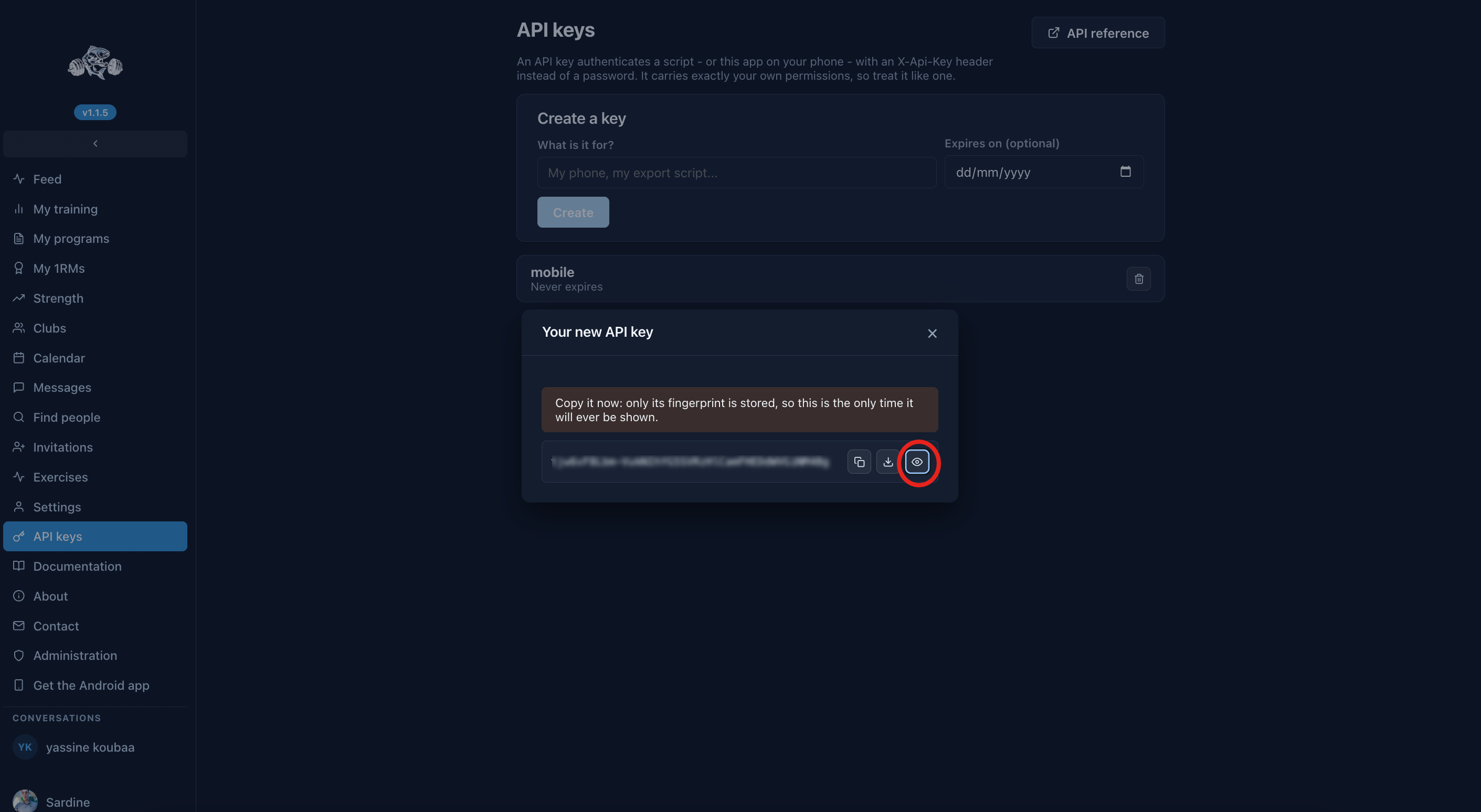Focus the 'What is it for?' field
This screenshot has height=812, width=1481.
point(736,173)
